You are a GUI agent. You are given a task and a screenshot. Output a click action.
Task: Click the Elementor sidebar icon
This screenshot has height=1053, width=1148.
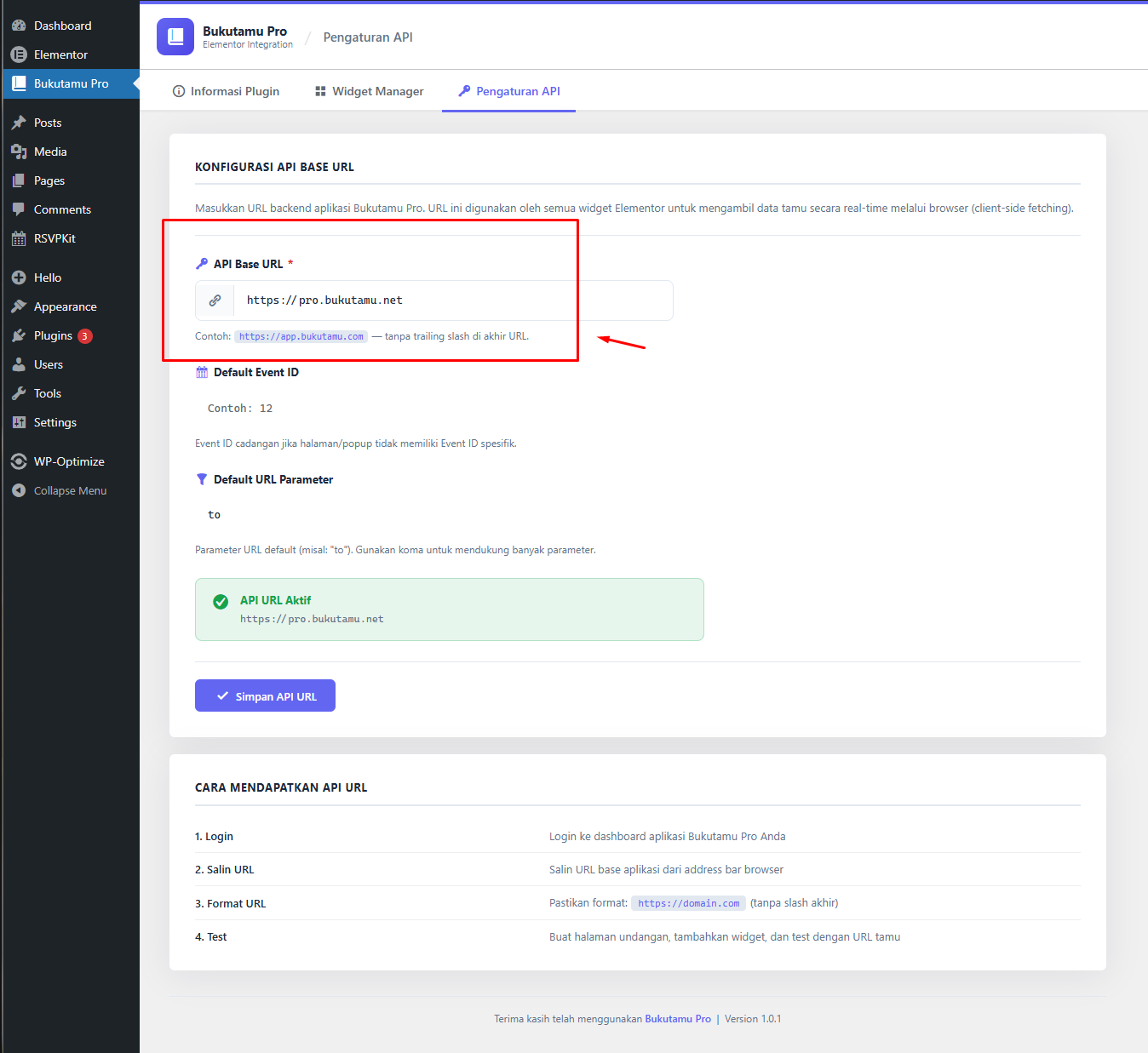click(x=19, y=54)
